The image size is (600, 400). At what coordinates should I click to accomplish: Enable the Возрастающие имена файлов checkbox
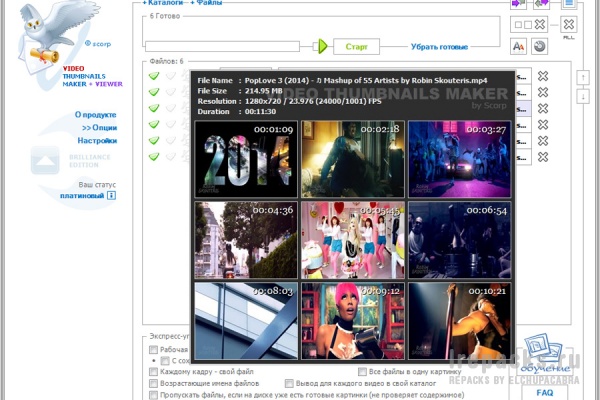coord(153,383)
